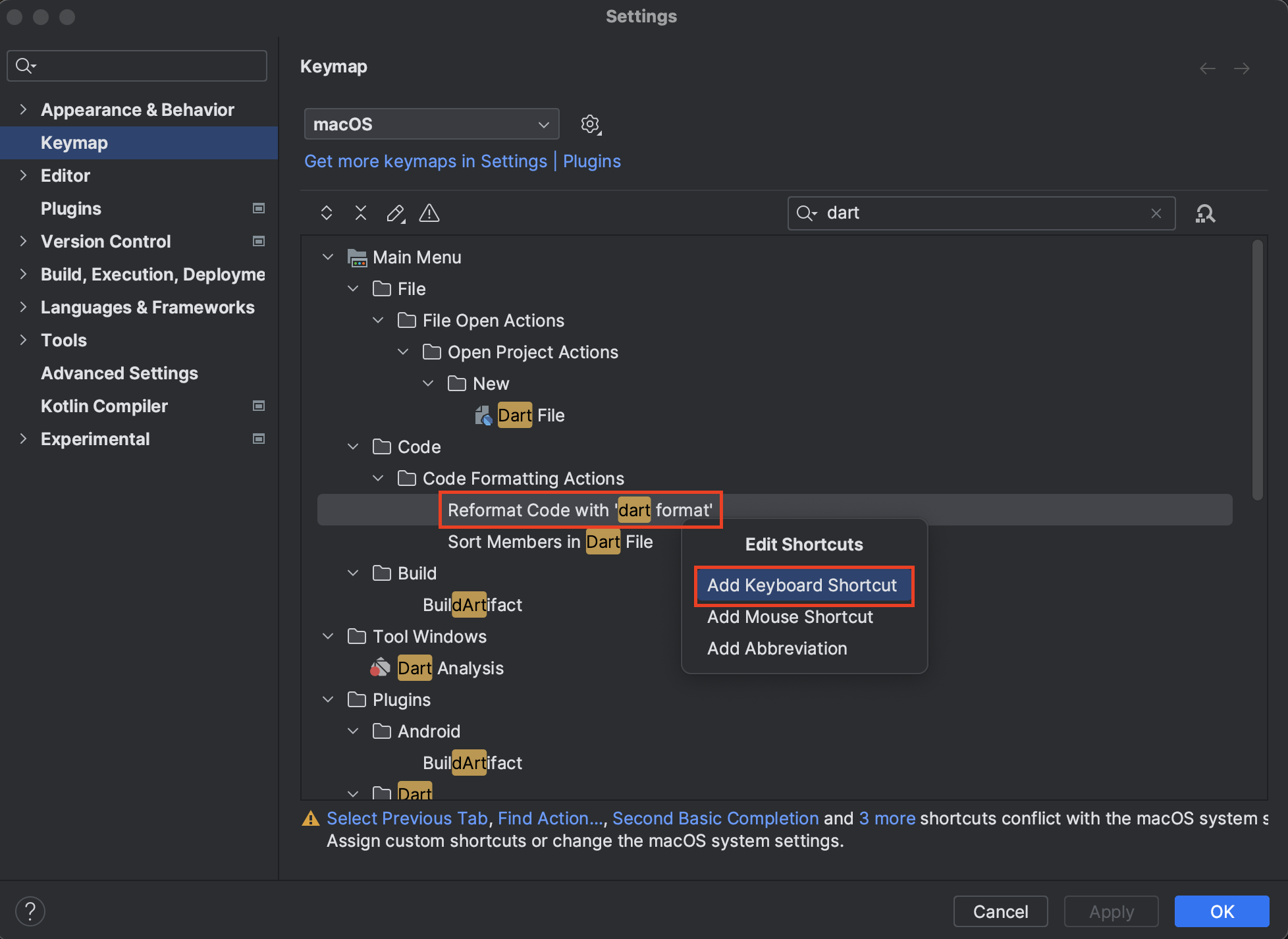Click magnifier icon in keymap search field

tap(807, 213)
